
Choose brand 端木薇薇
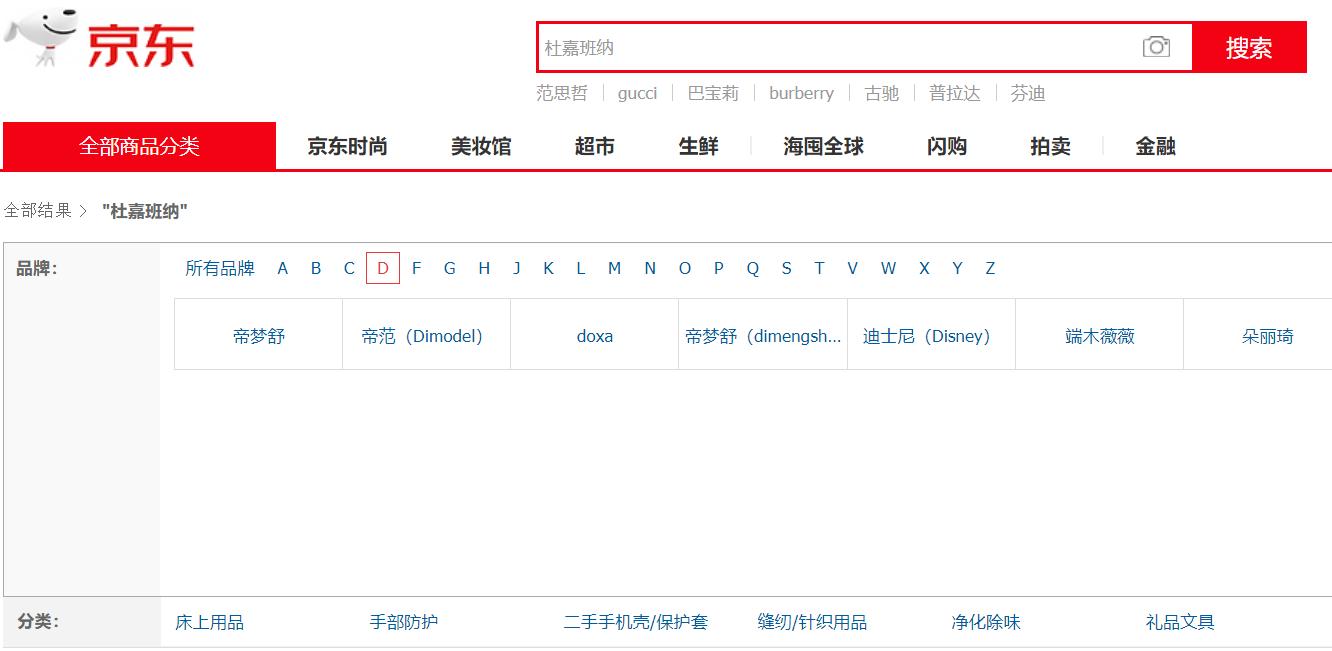[1099, 336]
